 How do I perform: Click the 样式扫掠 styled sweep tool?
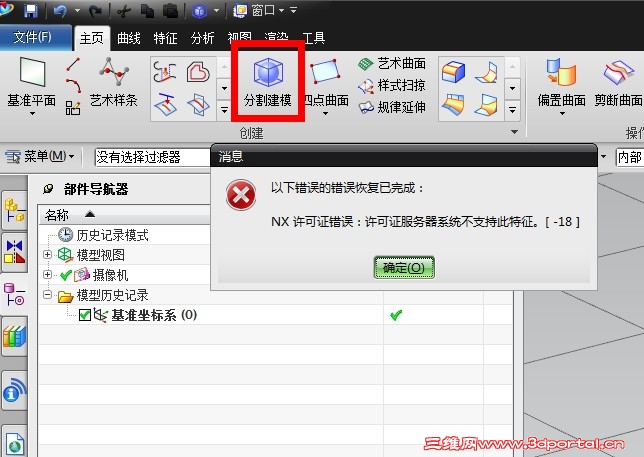[392, 85]
